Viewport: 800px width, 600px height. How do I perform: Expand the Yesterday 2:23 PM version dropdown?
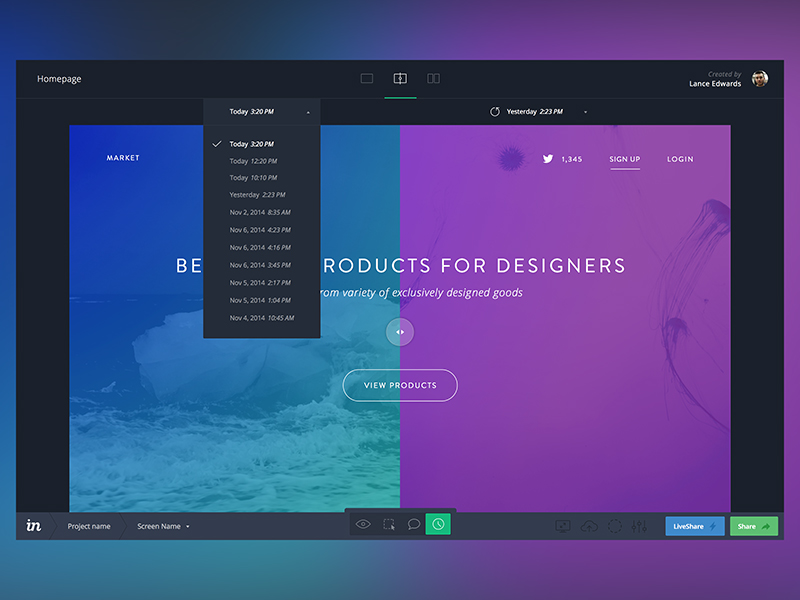[585, 113]
